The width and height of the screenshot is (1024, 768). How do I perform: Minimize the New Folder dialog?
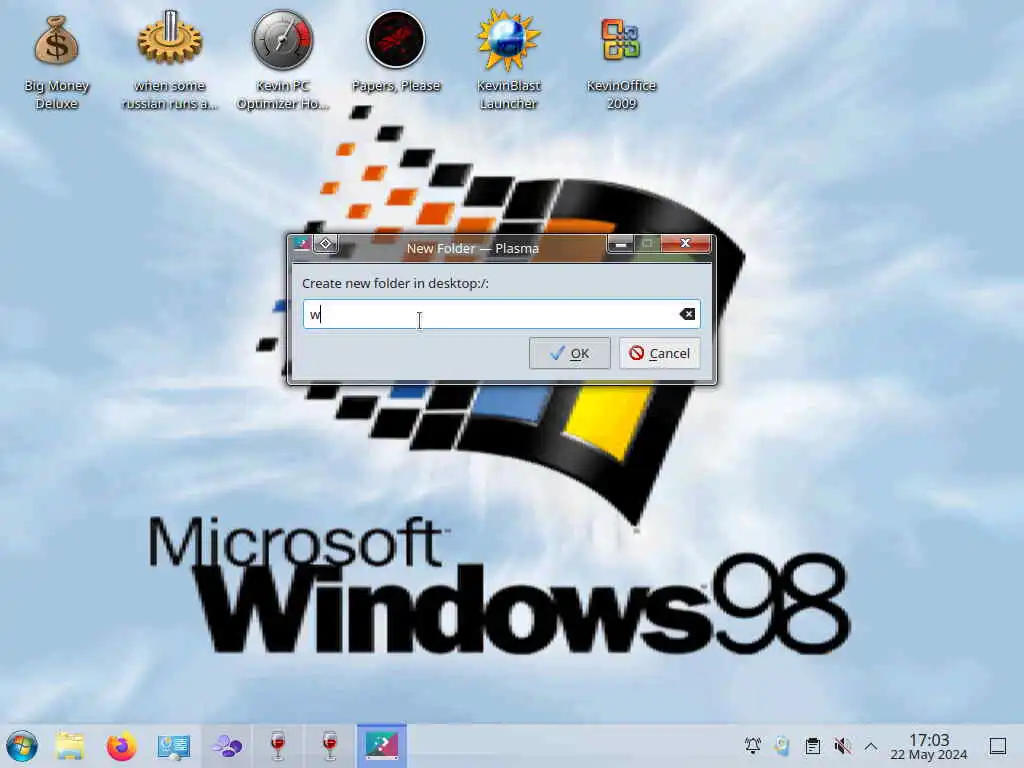point(620,244)
